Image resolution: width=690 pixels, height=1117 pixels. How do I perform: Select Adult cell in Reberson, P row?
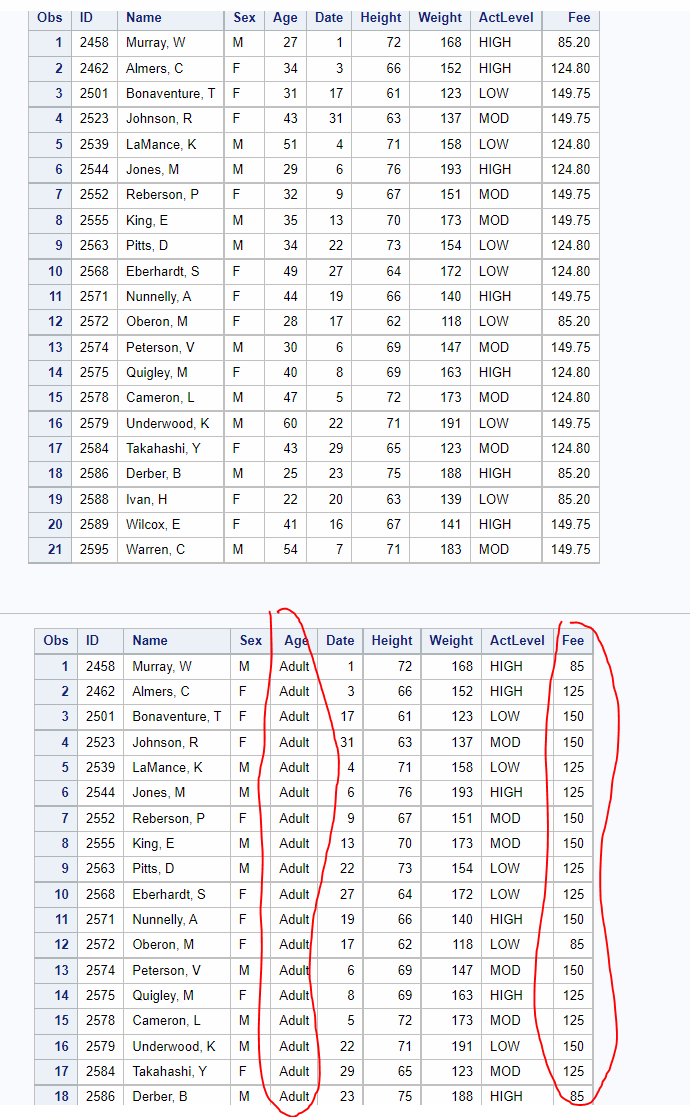point(294,819)
